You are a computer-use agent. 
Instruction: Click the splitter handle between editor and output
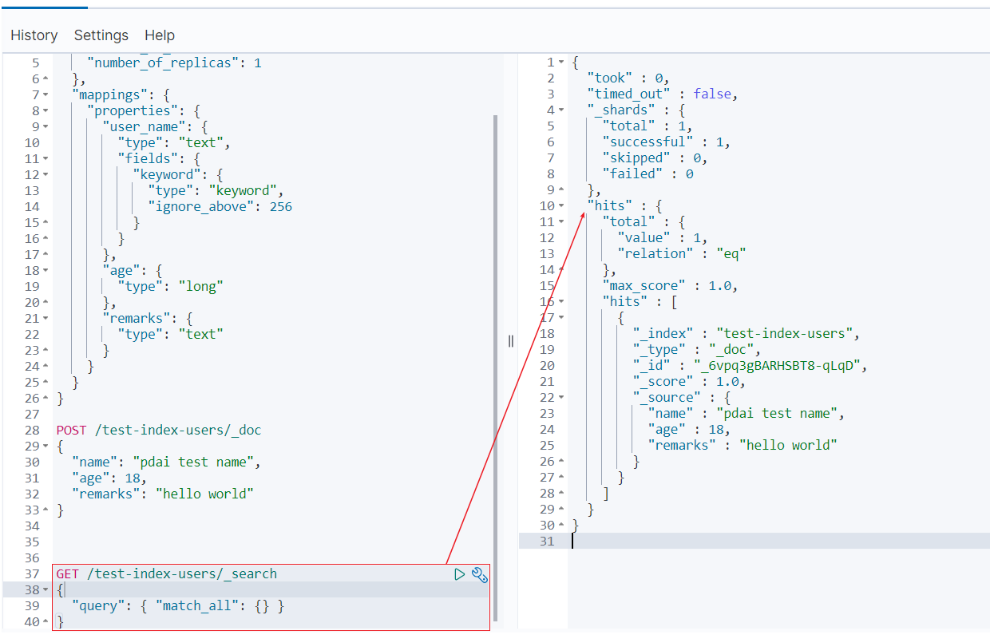[511, 342]
